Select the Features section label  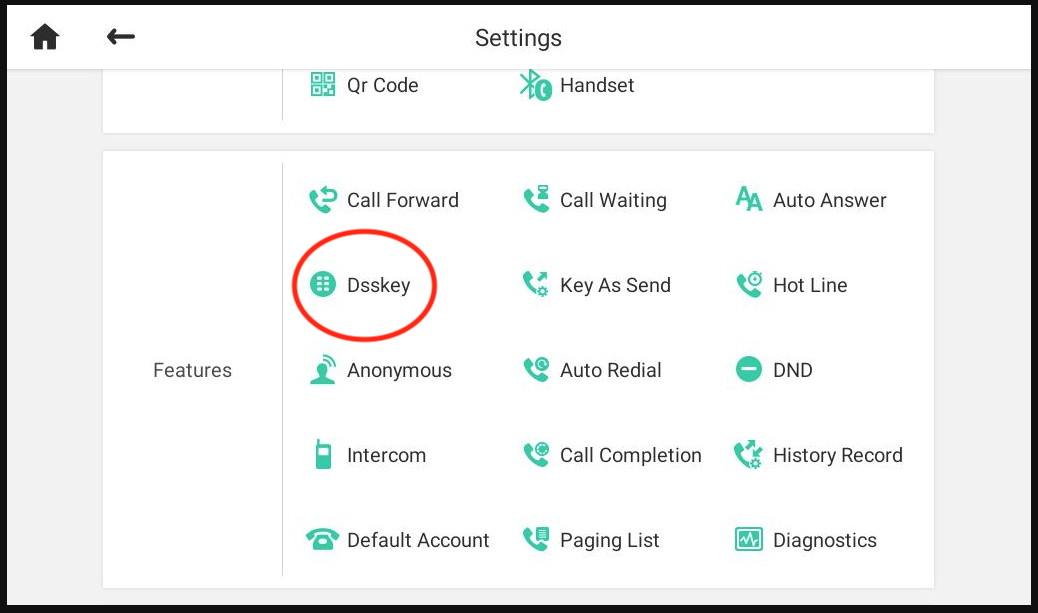(193, 370)
